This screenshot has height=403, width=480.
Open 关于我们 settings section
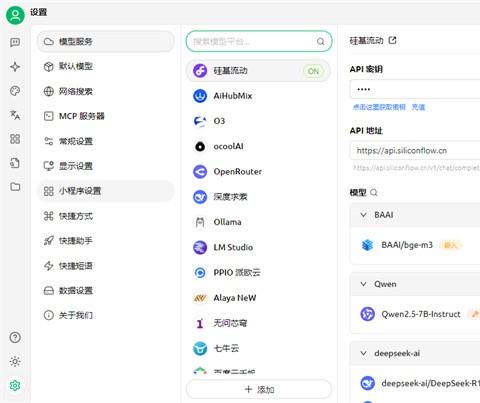pyautogui.click(x=105, y=315)
